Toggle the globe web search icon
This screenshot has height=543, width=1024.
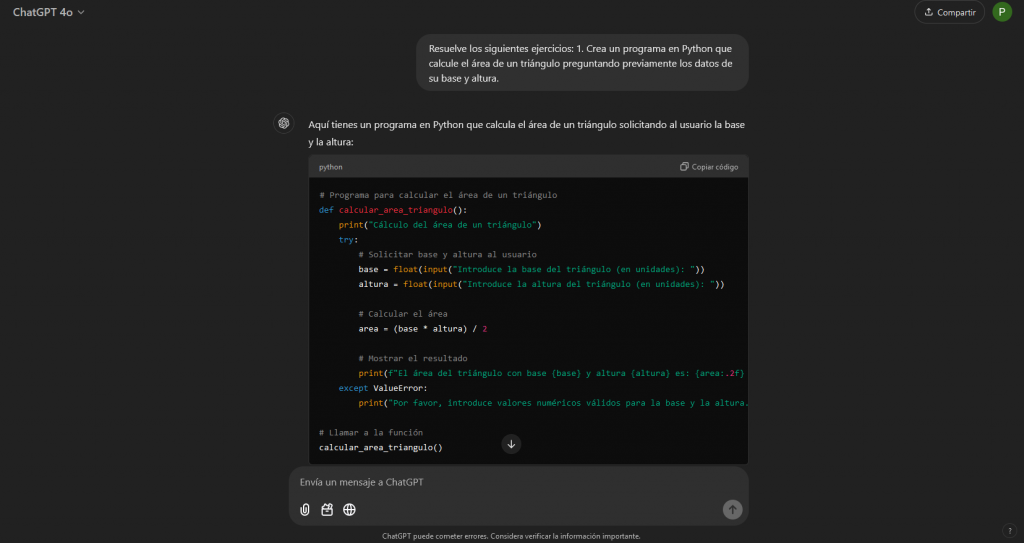click(x=349, y=510)
